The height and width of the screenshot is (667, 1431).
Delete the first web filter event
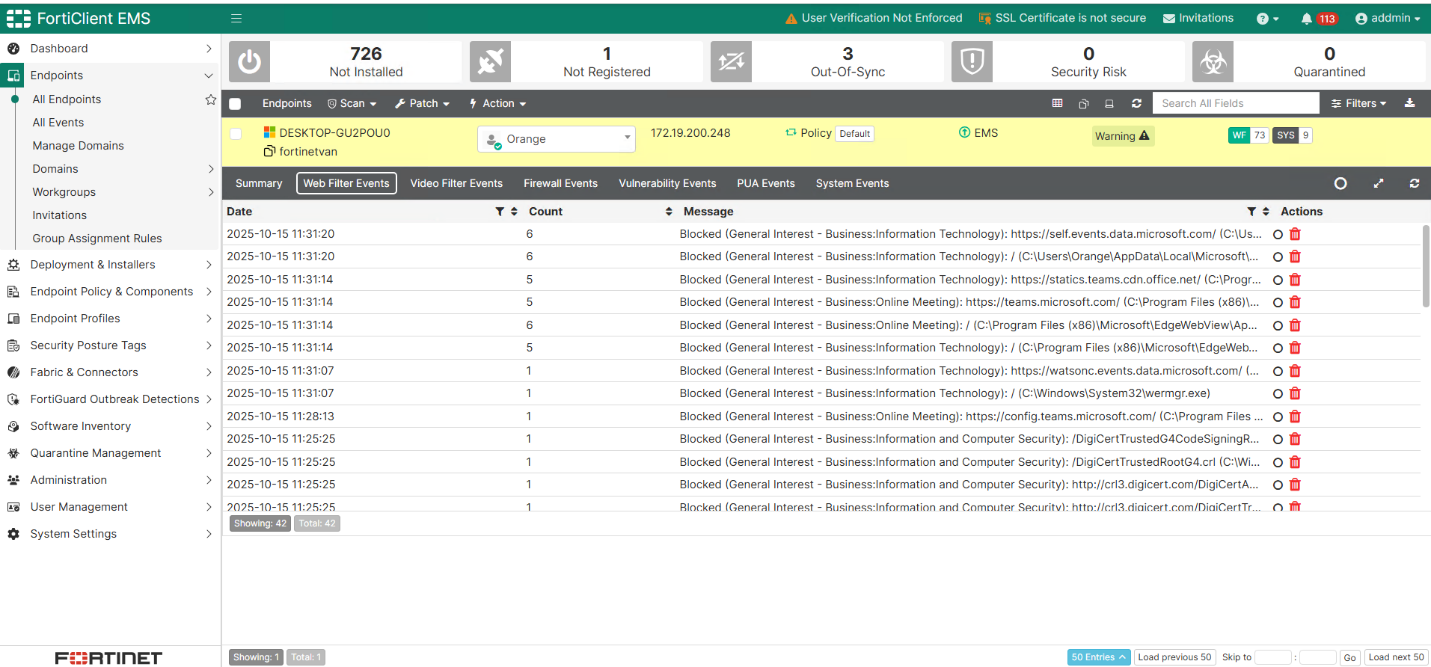pos(1295,234)
